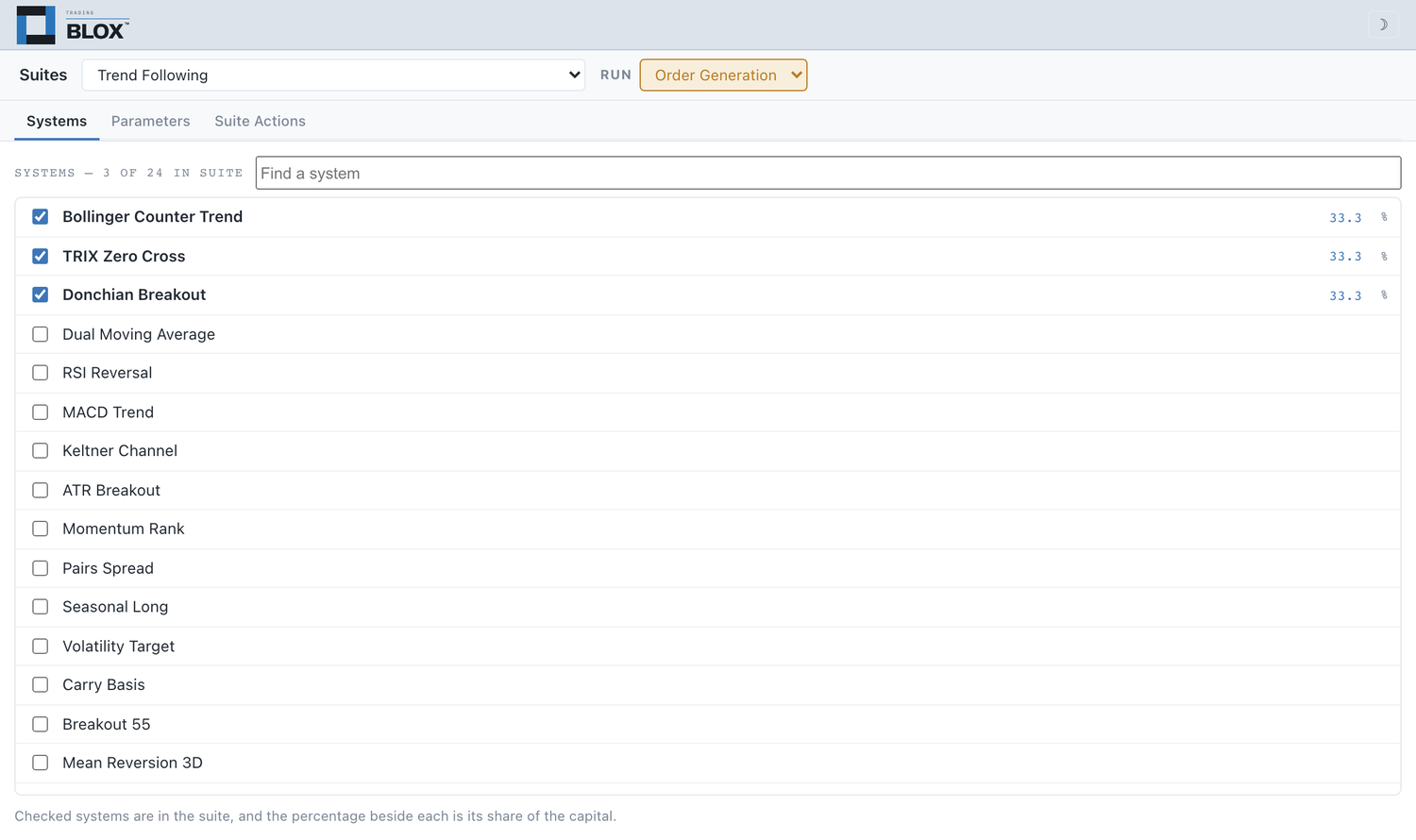
Task: Open the Order Generation run dropdown
Action: 723,76
